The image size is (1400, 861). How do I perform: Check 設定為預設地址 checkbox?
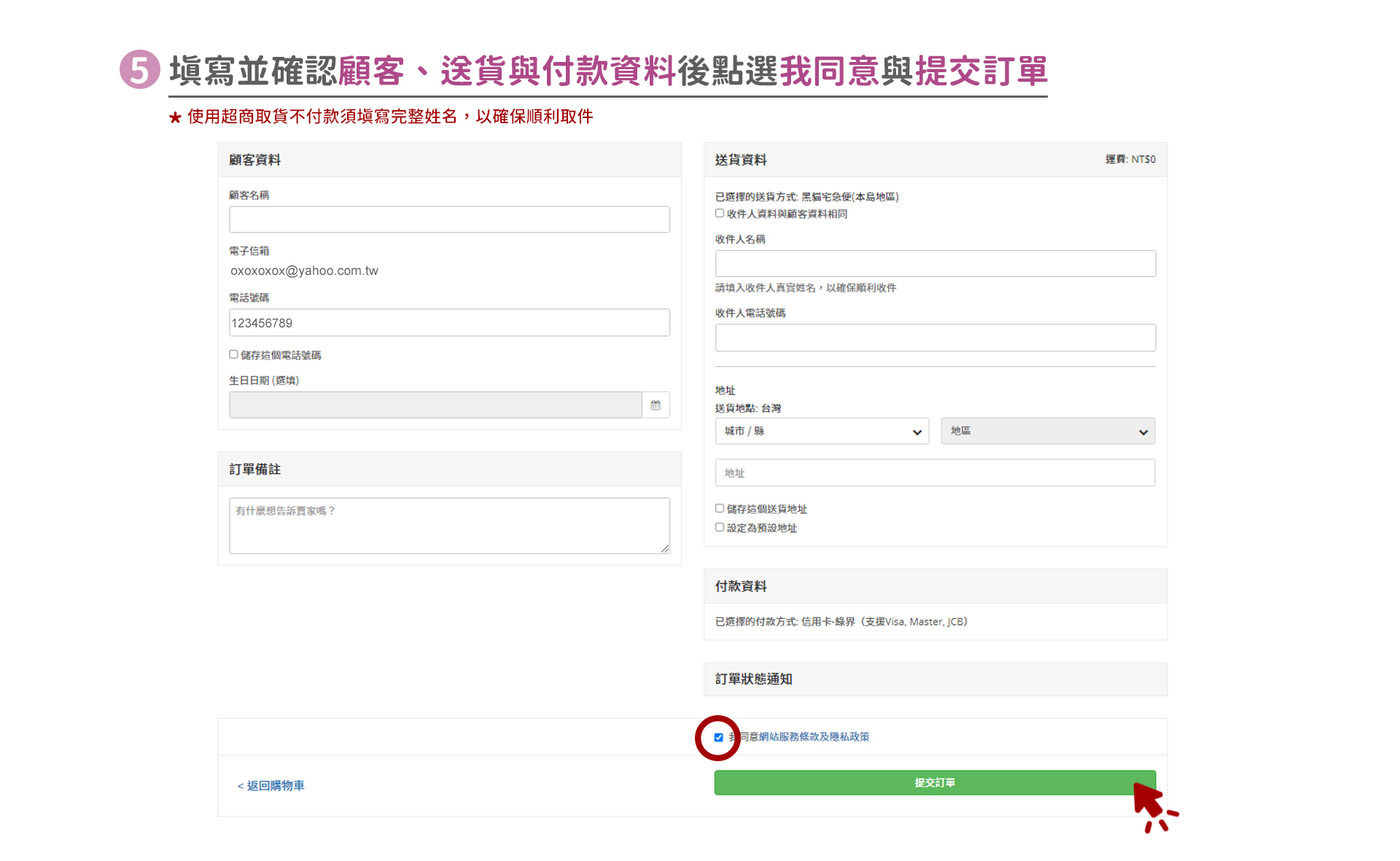click(720, 528)
